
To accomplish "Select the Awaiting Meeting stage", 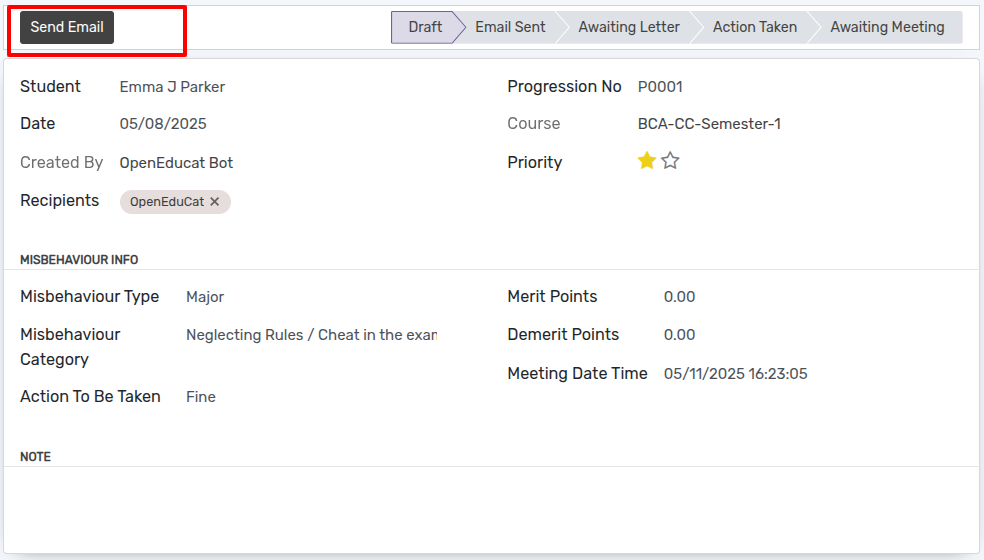I will pos(887,27).
